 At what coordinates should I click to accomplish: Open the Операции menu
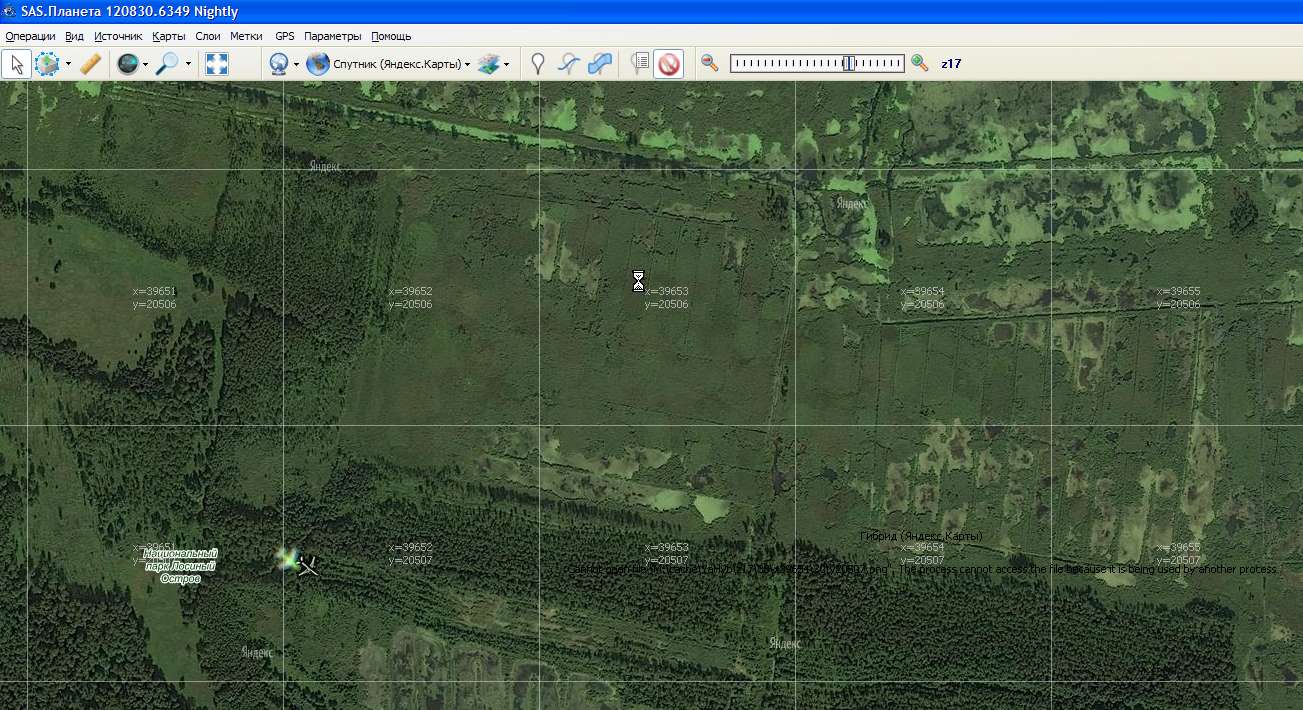point(30,36)
